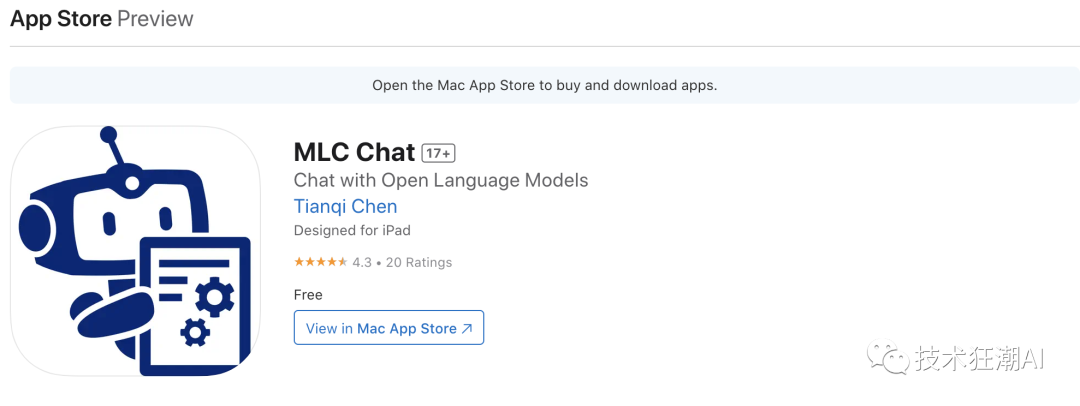The height and width of the screenshot is (406, 1080).
Task: Click the small gear on the app icon
Action: (x=192, y=330)
